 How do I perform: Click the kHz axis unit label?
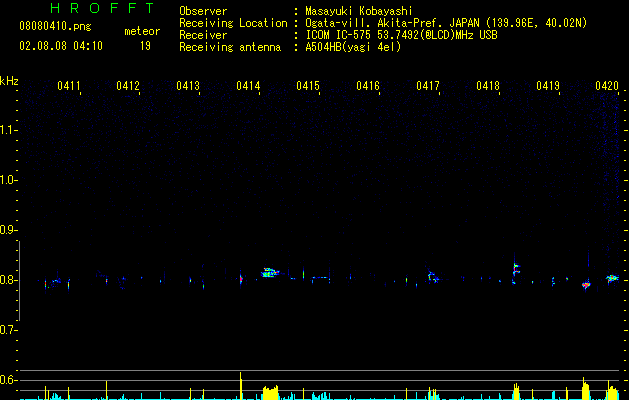coord(9,81)
